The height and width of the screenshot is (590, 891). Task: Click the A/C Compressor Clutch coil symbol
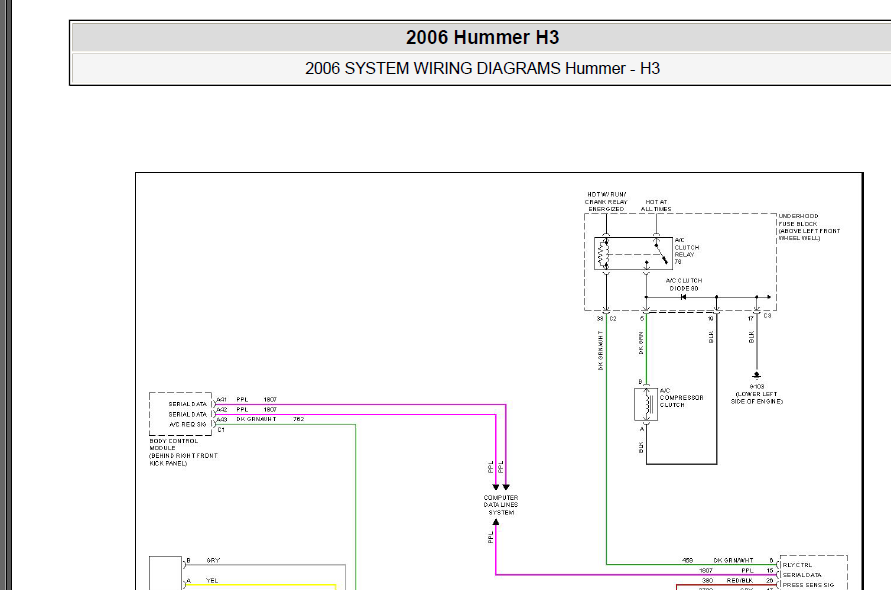pos(646,404)
